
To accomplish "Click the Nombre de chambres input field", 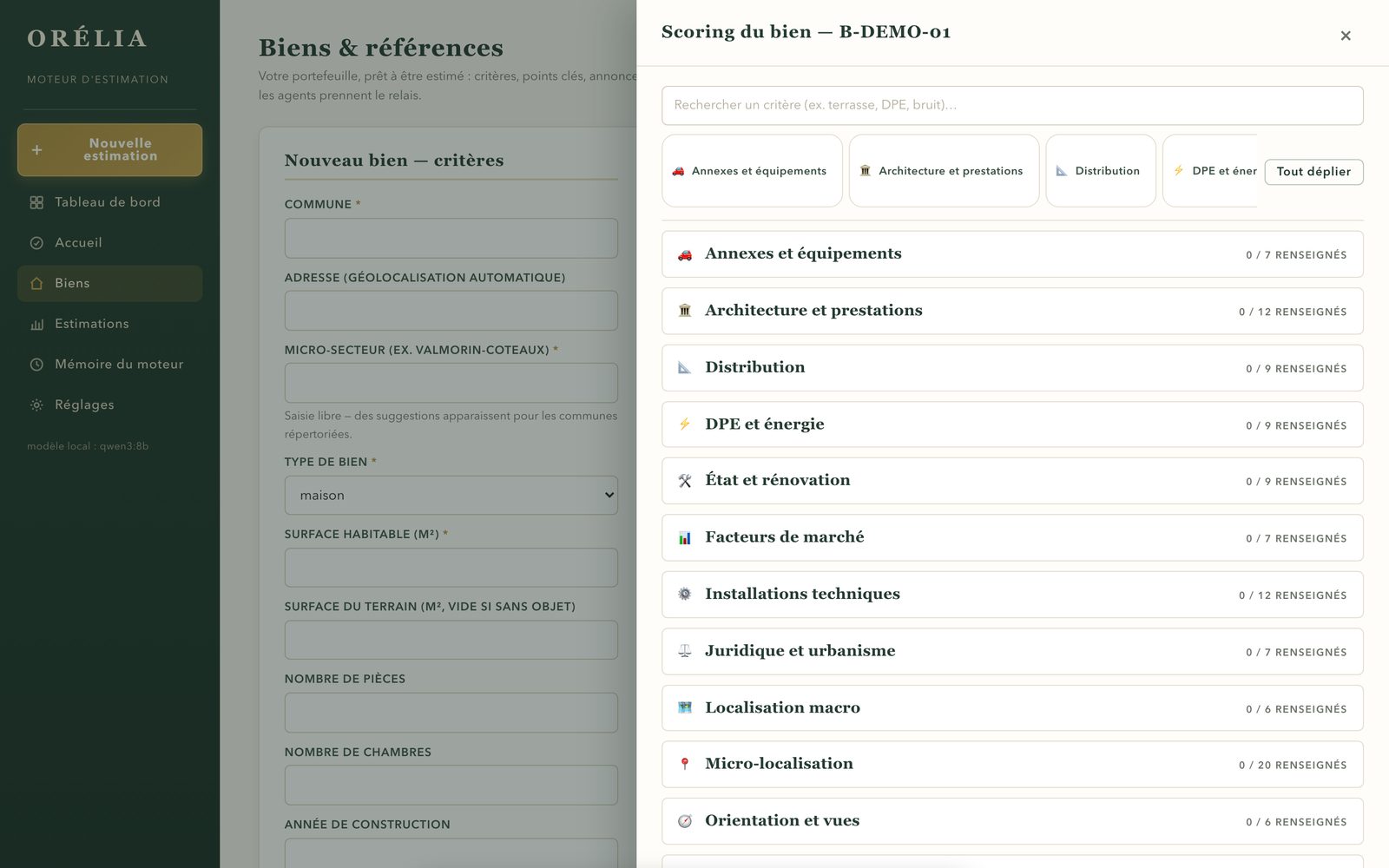I will [x=451, y=785].
